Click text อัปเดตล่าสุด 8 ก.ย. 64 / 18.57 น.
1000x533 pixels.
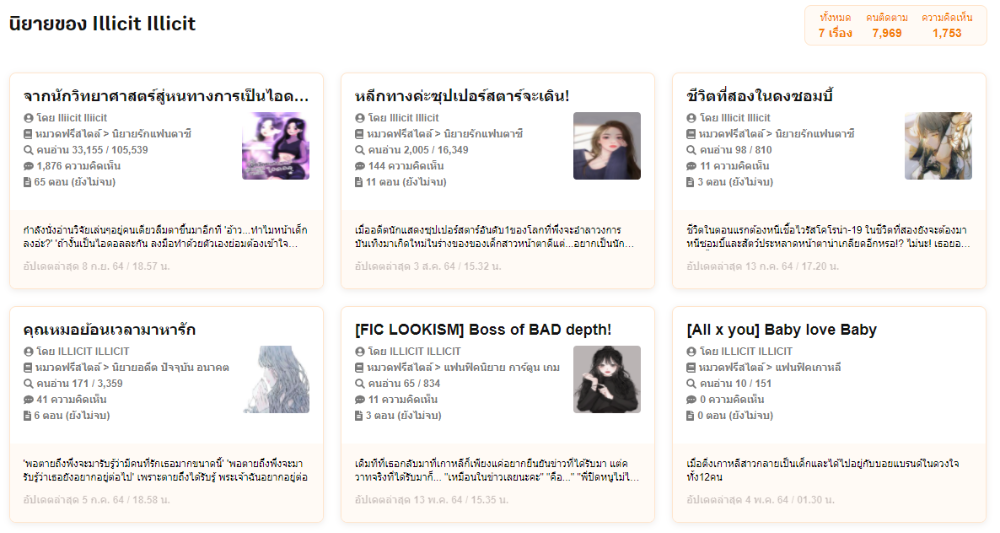[x=96, y=266]
